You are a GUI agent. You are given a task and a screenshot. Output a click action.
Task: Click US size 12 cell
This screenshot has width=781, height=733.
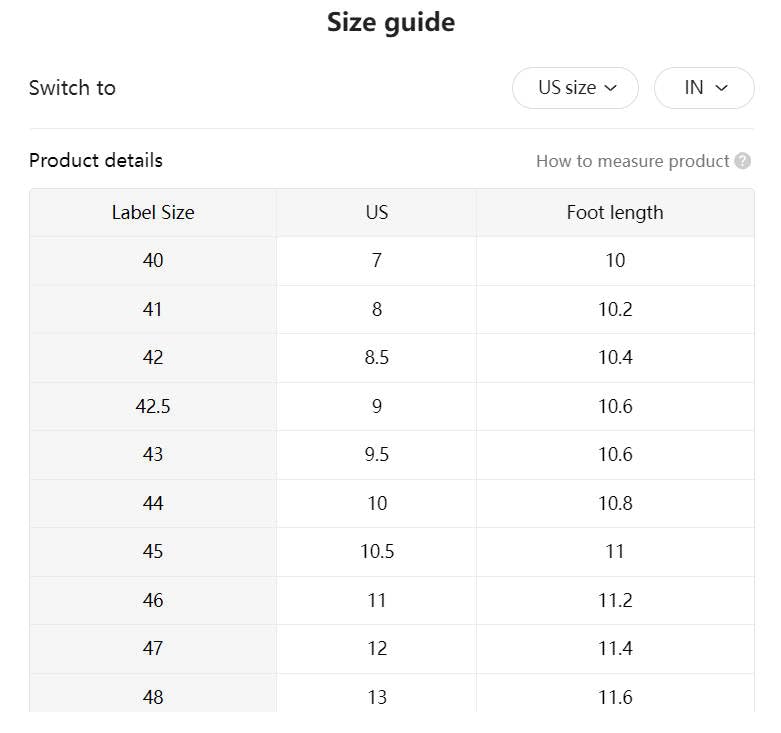pos(377,648)
